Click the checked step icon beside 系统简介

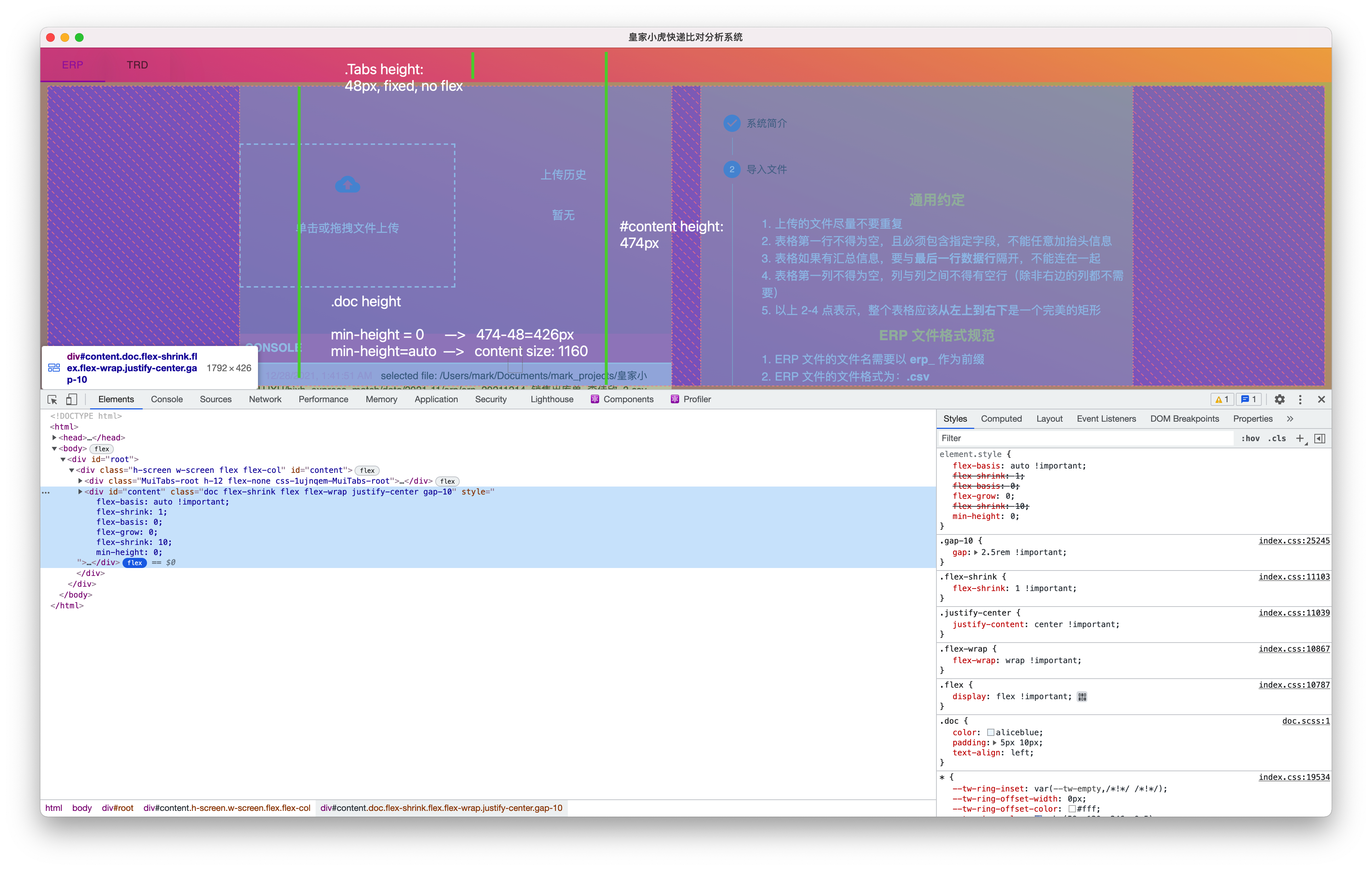point(732,123)
